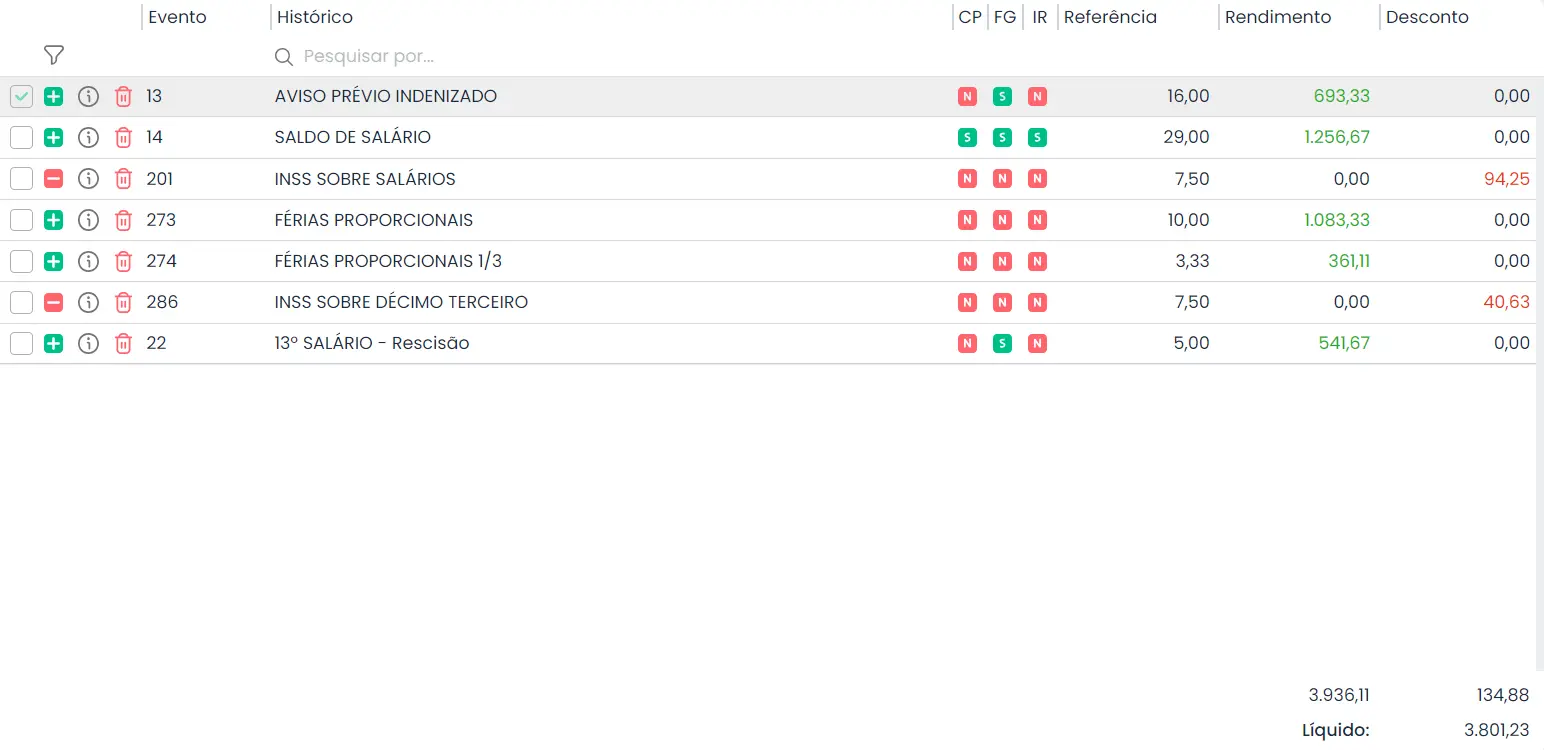
Task: Select the checkbox for event 286
Action: (21, 302)
